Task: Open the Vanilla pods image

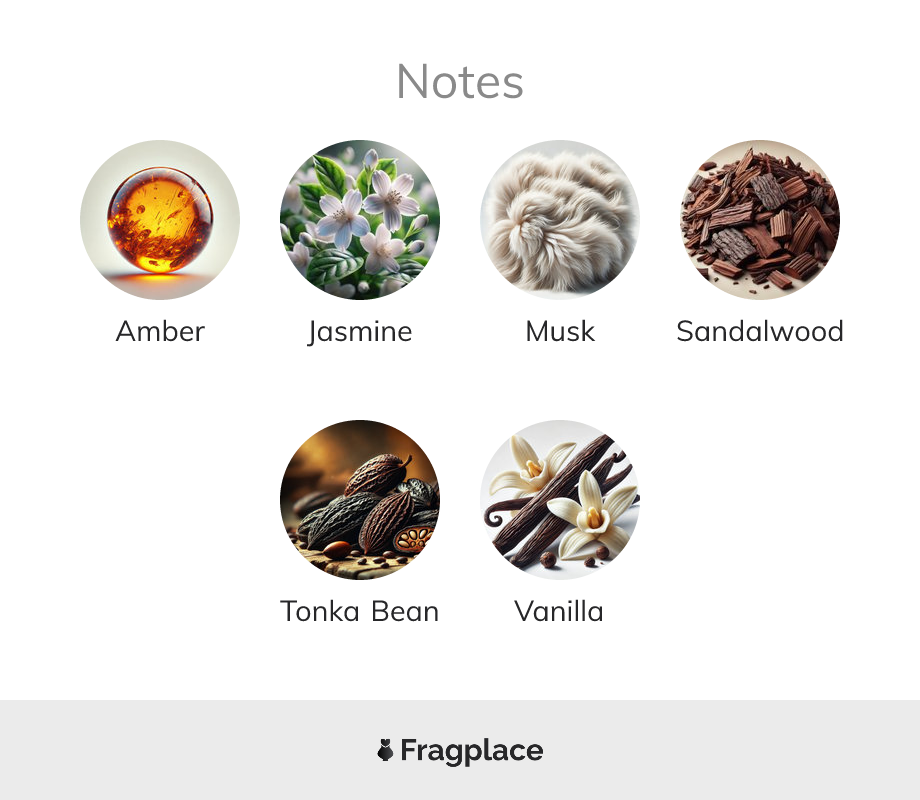Action: tap(560, 499)
